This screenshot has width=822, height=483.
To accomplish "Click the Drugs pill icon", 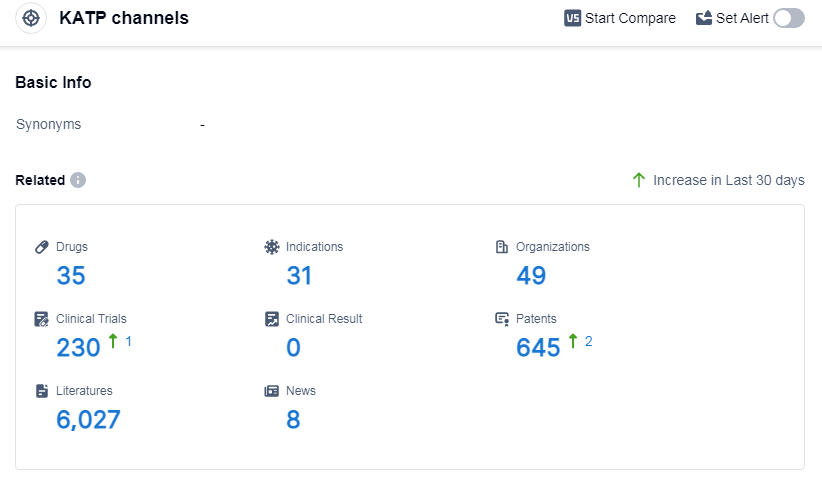I will point(42,247).
